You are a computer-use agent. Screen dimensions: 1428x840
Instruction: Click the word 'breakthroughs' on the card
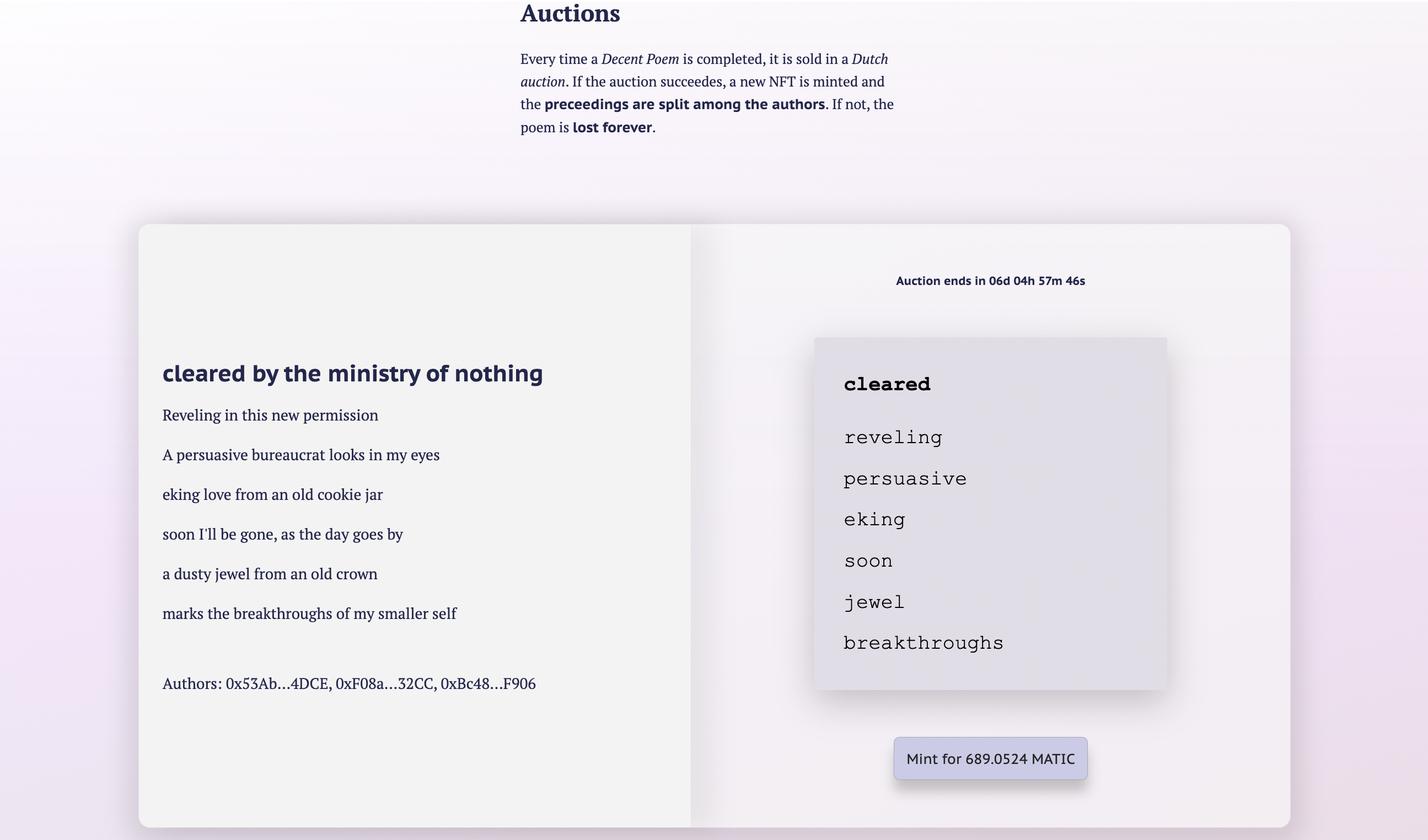click(923, 643)
